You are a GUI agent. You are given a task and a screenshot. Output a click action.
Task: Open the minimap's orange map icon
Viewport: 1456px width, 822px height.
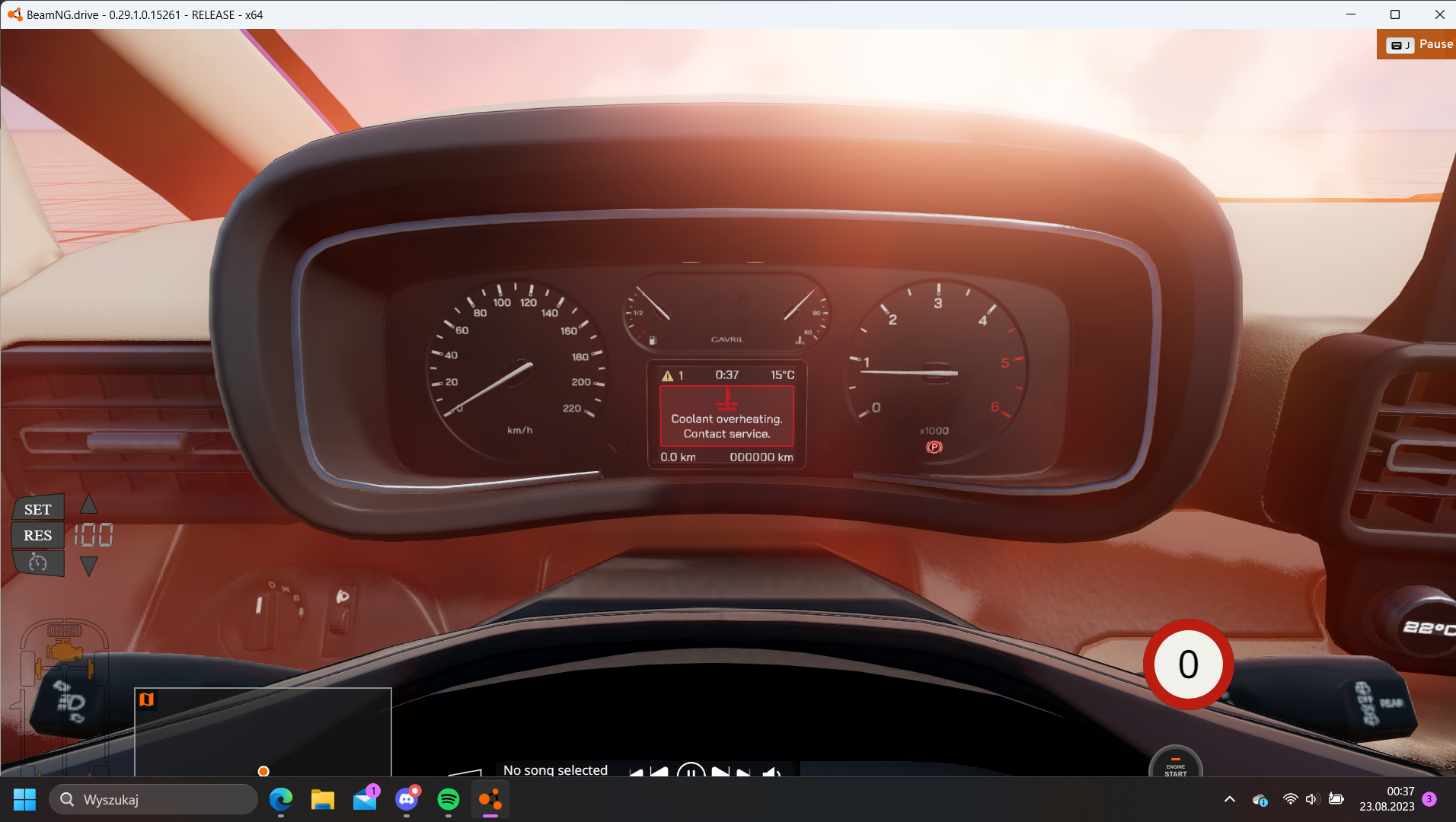147,699
